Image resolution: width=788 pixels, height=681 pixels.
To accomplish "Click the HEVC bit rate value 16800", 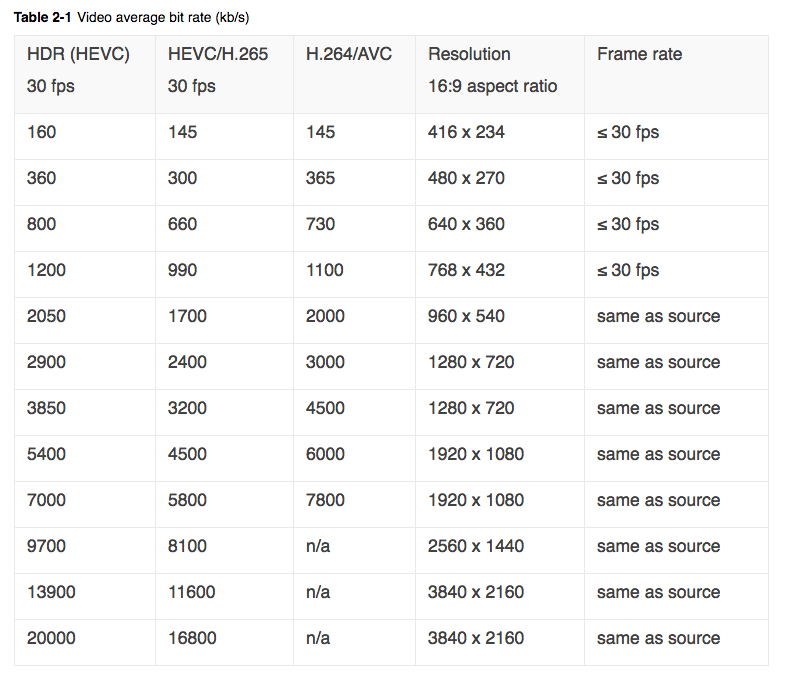I will click(192, 638).
